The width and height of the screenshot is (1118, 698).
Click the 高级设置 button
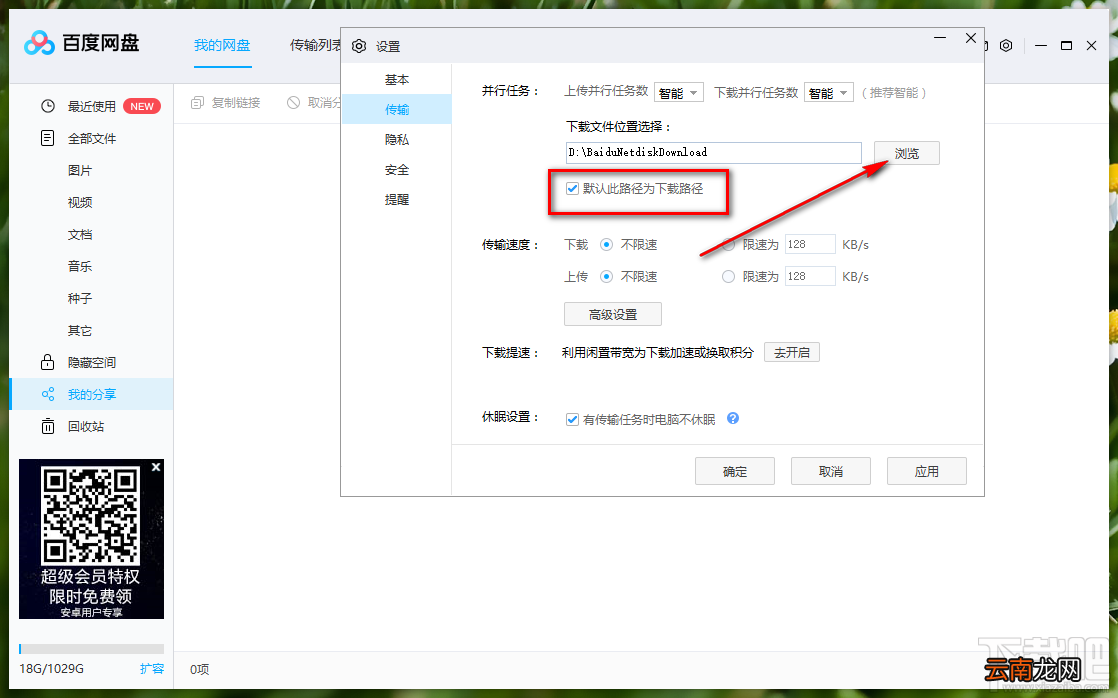[x=612, y=314]
